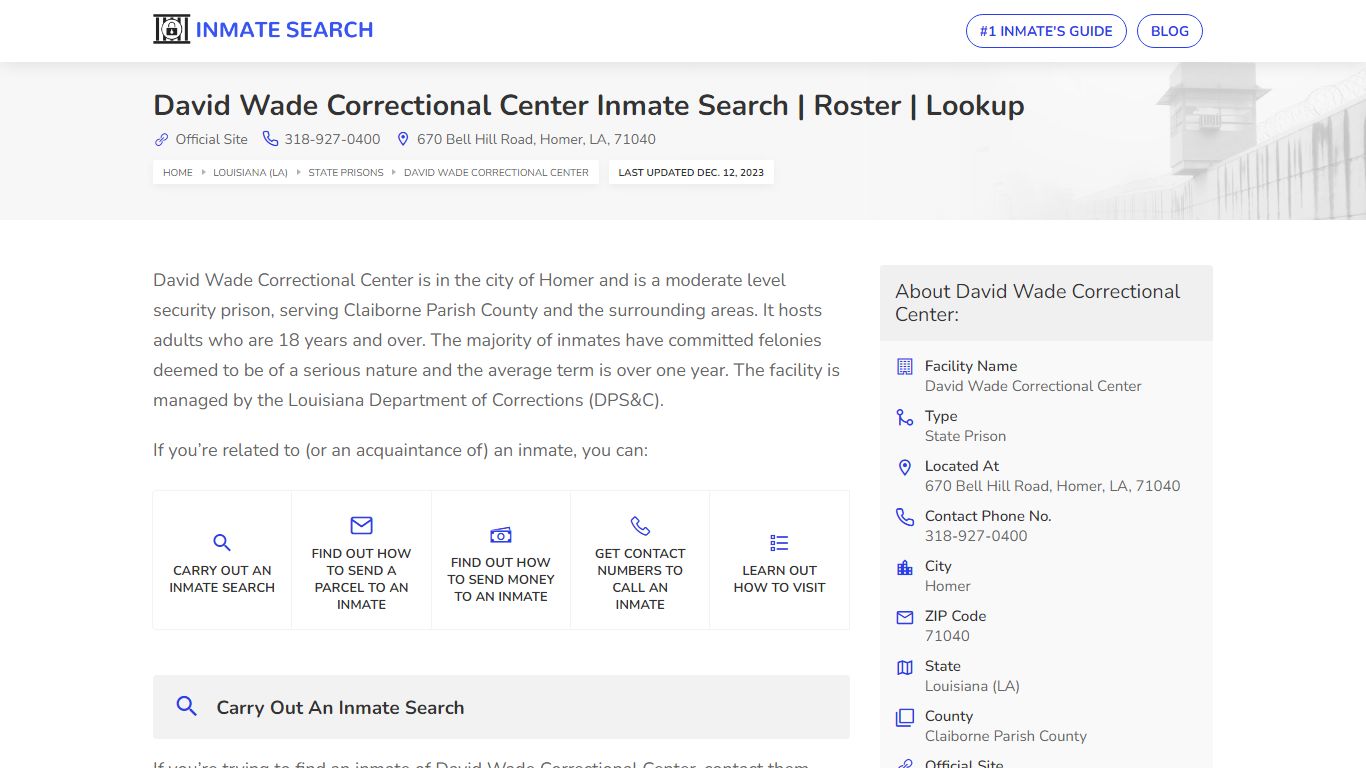Click the envelope icon in the send parcel card

point(361,525)
